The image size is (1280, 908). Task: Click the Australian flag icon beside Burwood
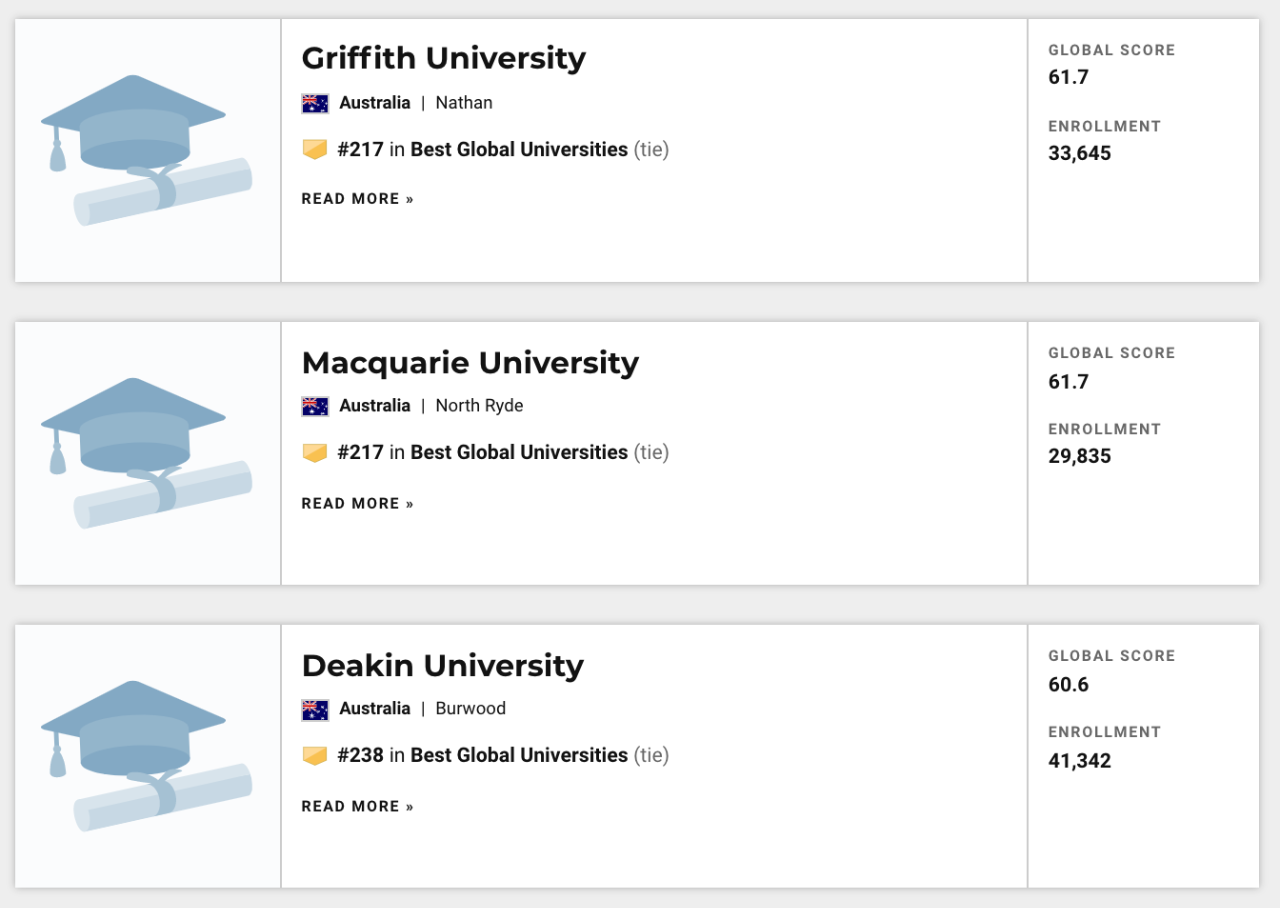pyautogui.click(x=315, y=709)
